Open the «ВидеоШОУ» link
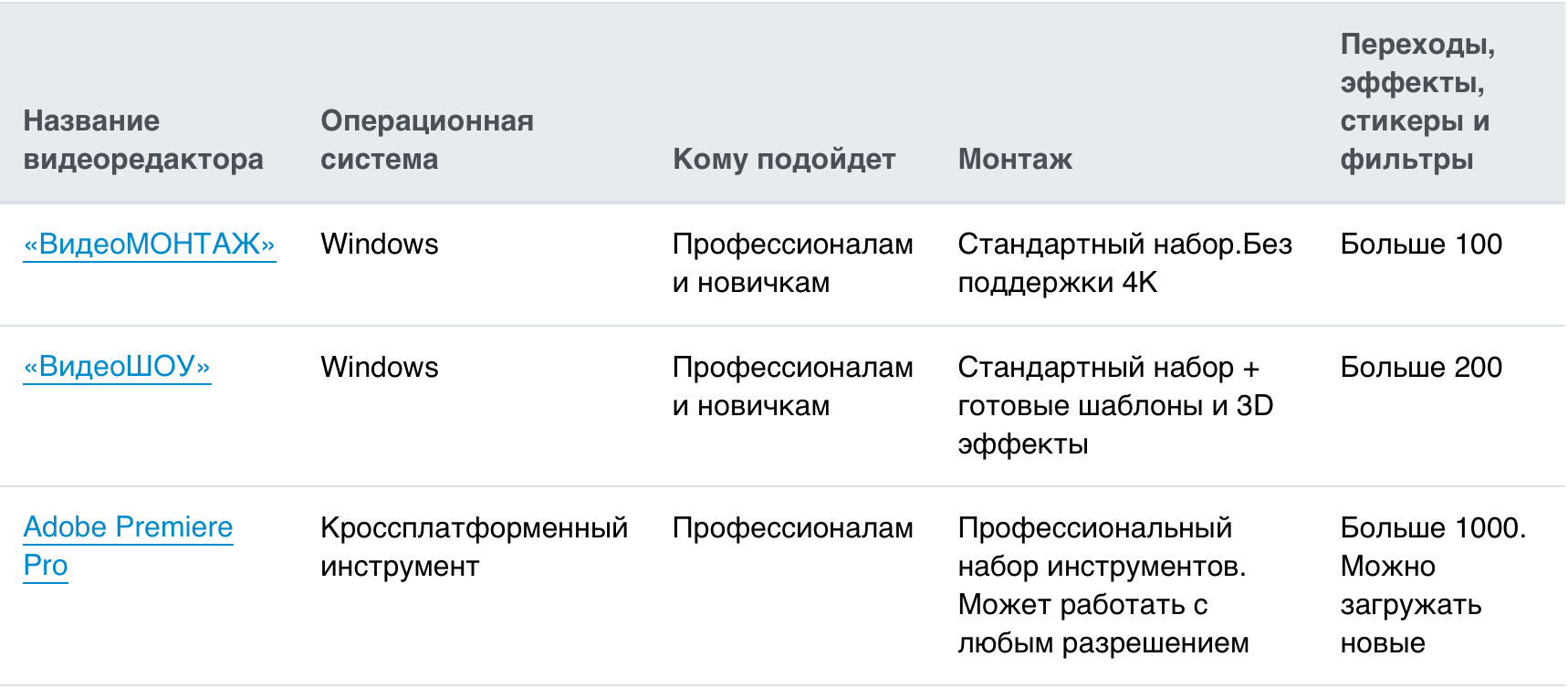This screenshot has width=1568, height=688. (x=117, y=367)
